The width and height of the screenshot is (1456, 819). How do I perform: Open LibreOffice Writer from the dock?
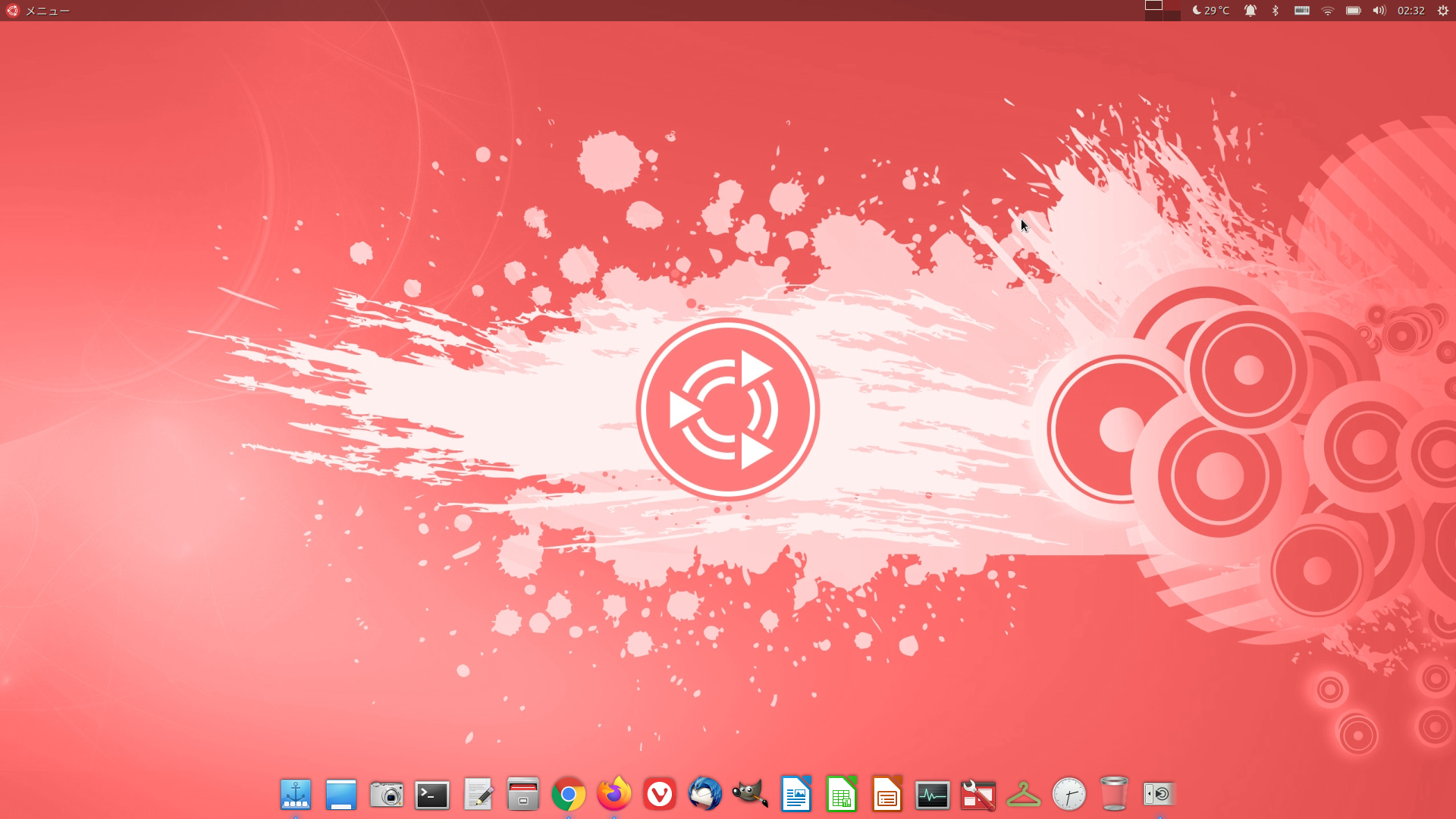pyautogui.click(x=796, y=795)
